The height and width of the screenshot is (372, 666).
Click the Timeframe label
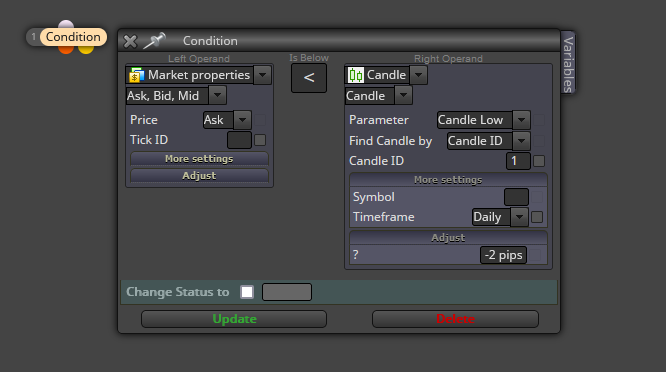384,217
